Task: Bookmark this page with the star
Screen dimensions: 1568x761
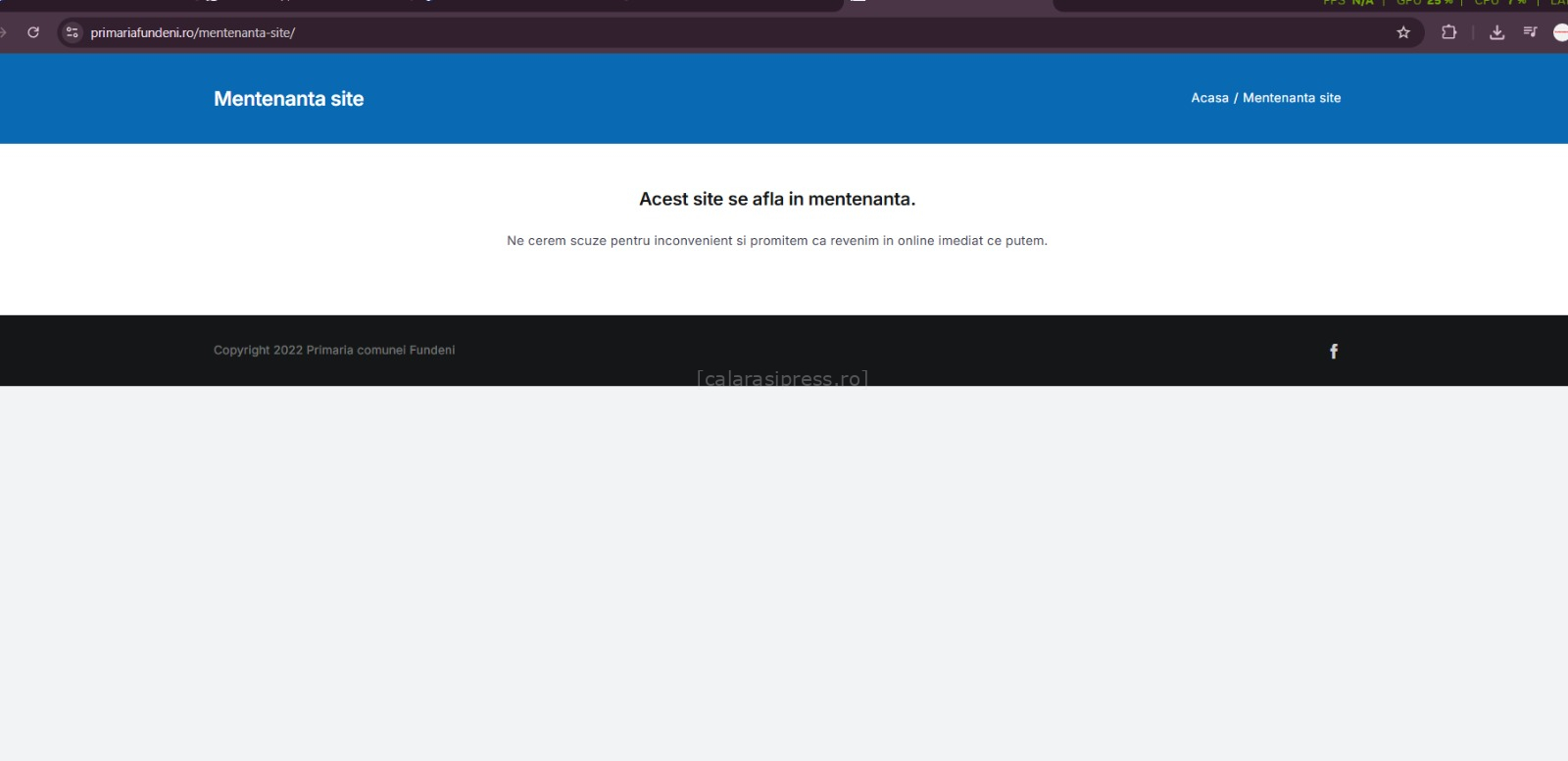Action: tap(1403, 32)
